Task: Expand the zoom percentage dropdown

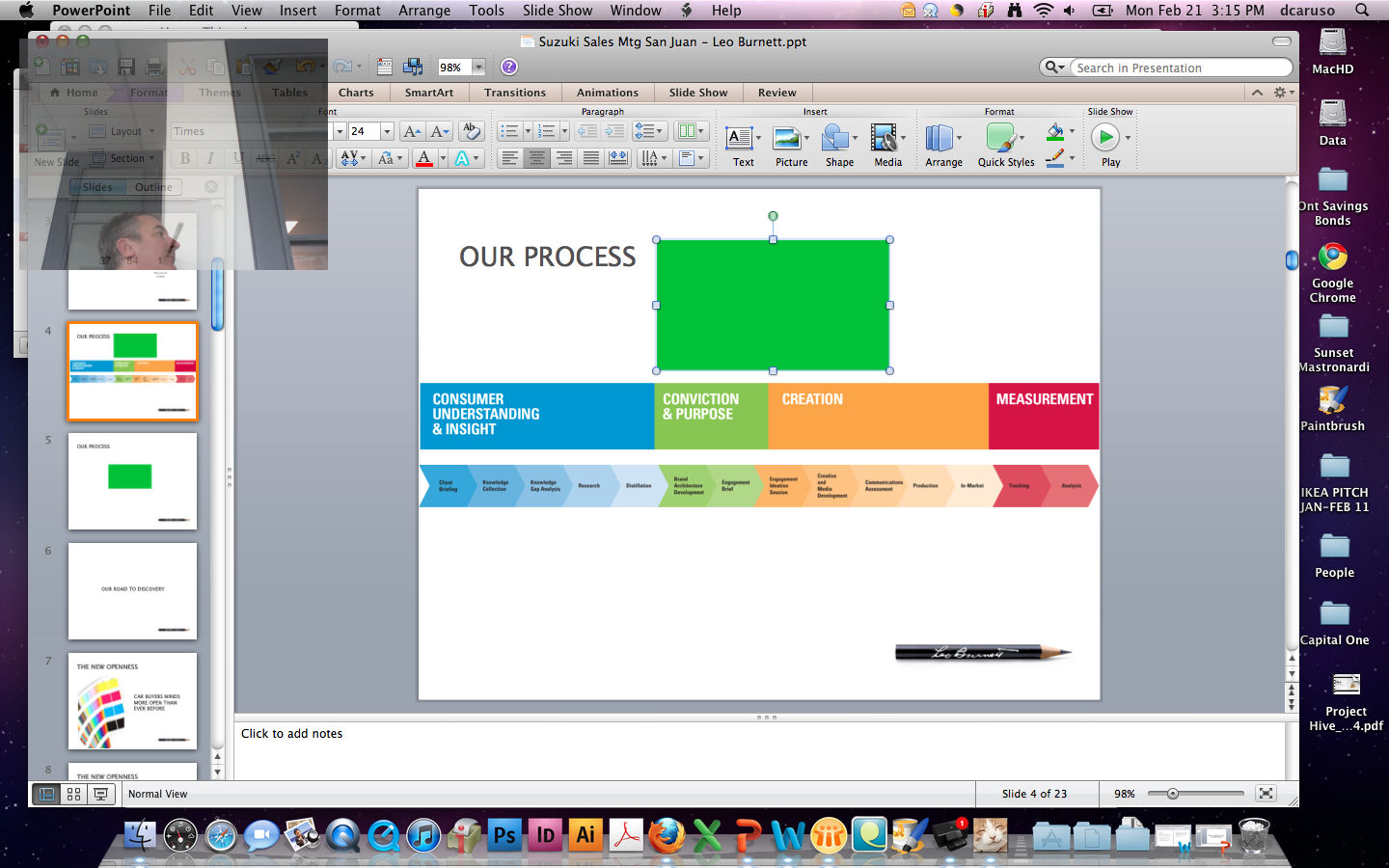Action: coord(478,68)
